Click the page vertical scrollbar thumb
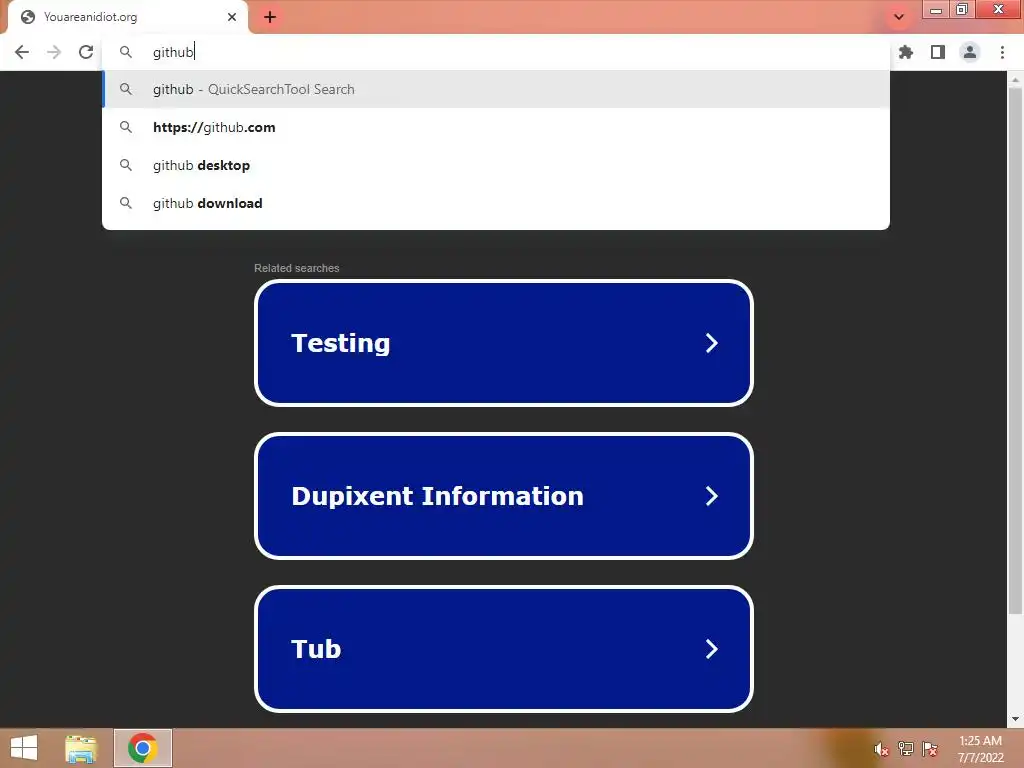1024x768 pixels. pyautogui.click(x=1015, y=351)
